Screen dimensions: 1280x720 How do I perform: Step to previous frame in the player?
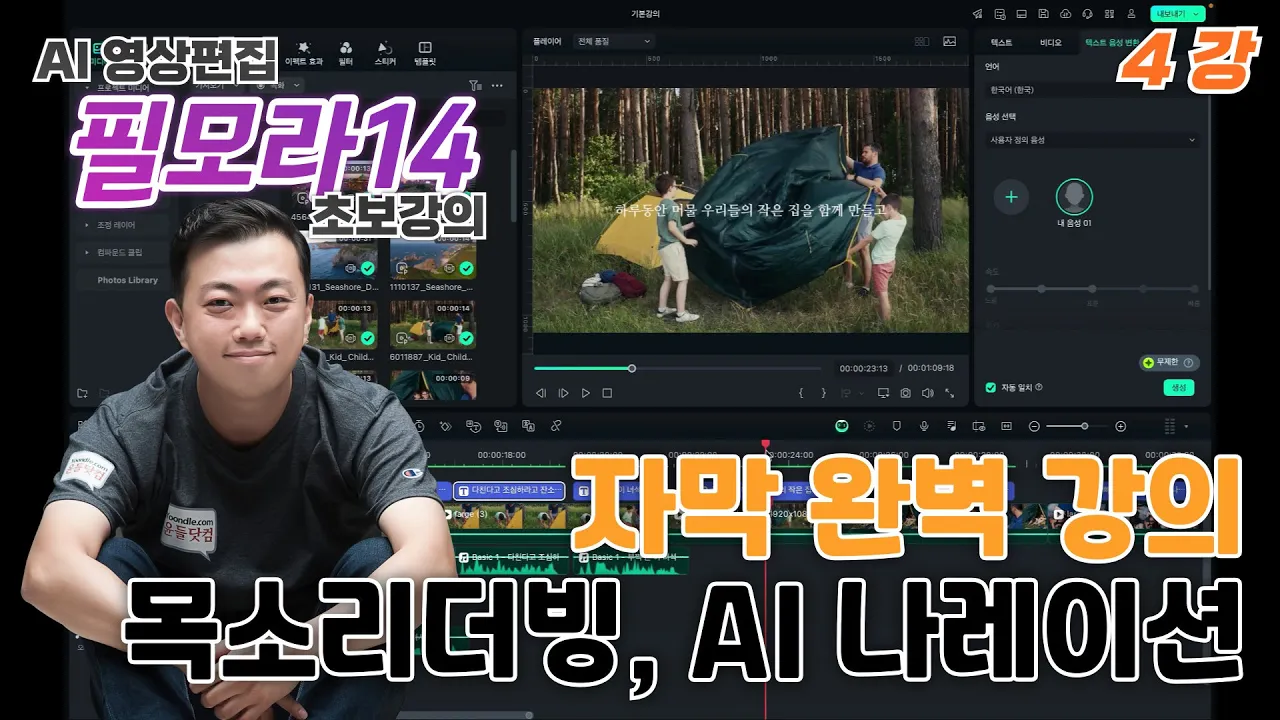tap(541, 394)
